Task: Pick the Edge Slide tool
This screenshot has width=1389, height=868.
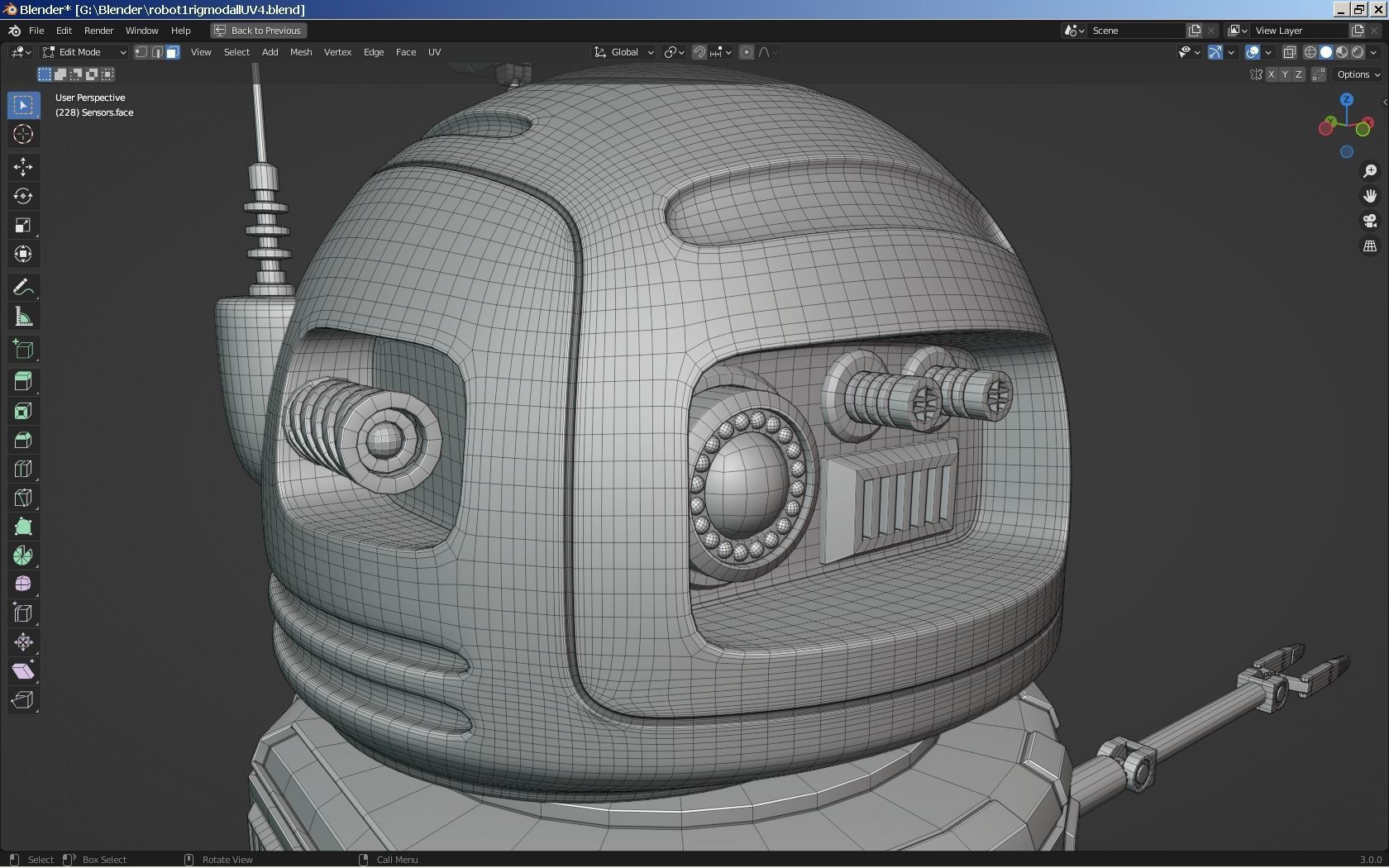Action: 23,613
